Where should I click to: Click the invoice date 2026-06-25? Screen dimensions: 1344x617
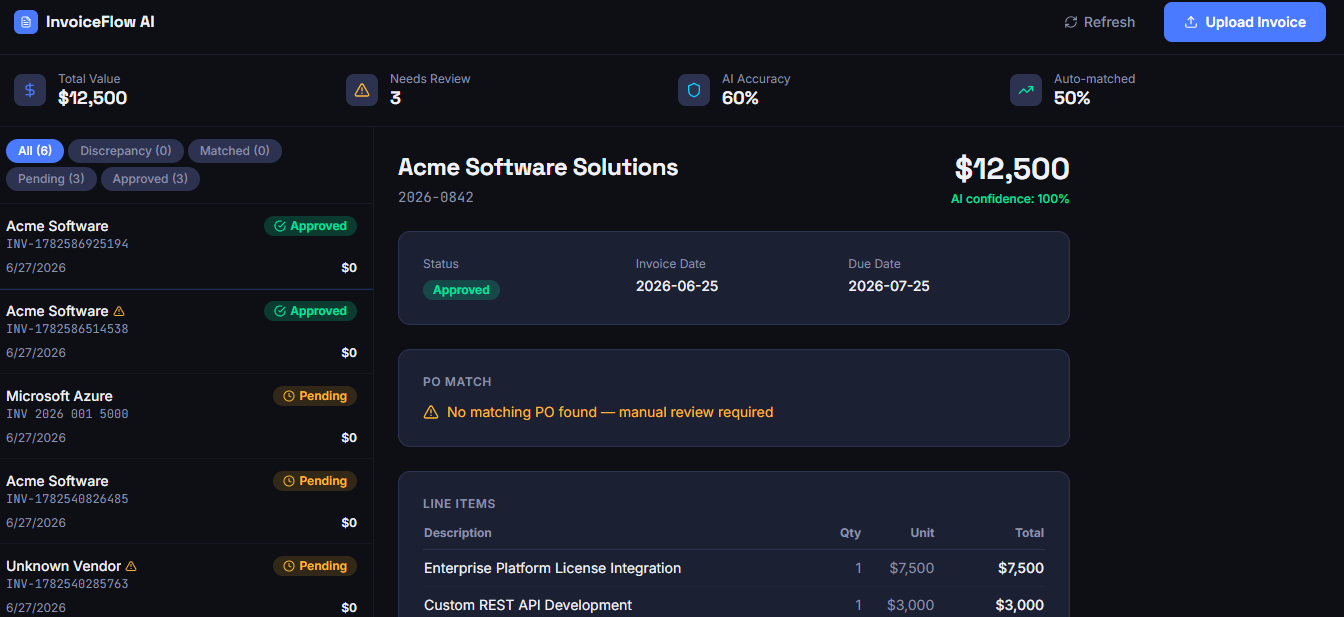pos(677,286)
